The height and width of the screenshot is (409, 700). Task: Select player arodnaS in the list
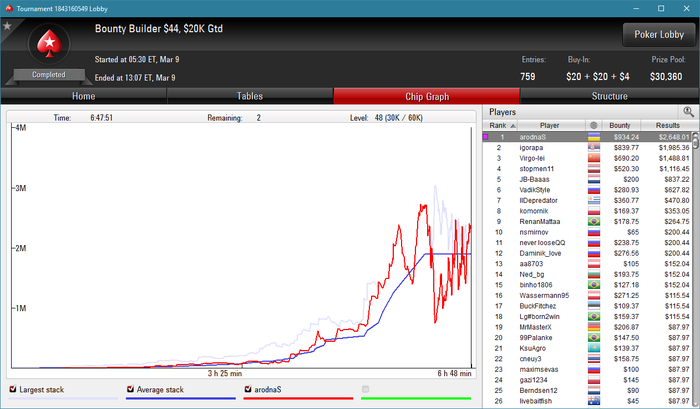coord(588,137)
